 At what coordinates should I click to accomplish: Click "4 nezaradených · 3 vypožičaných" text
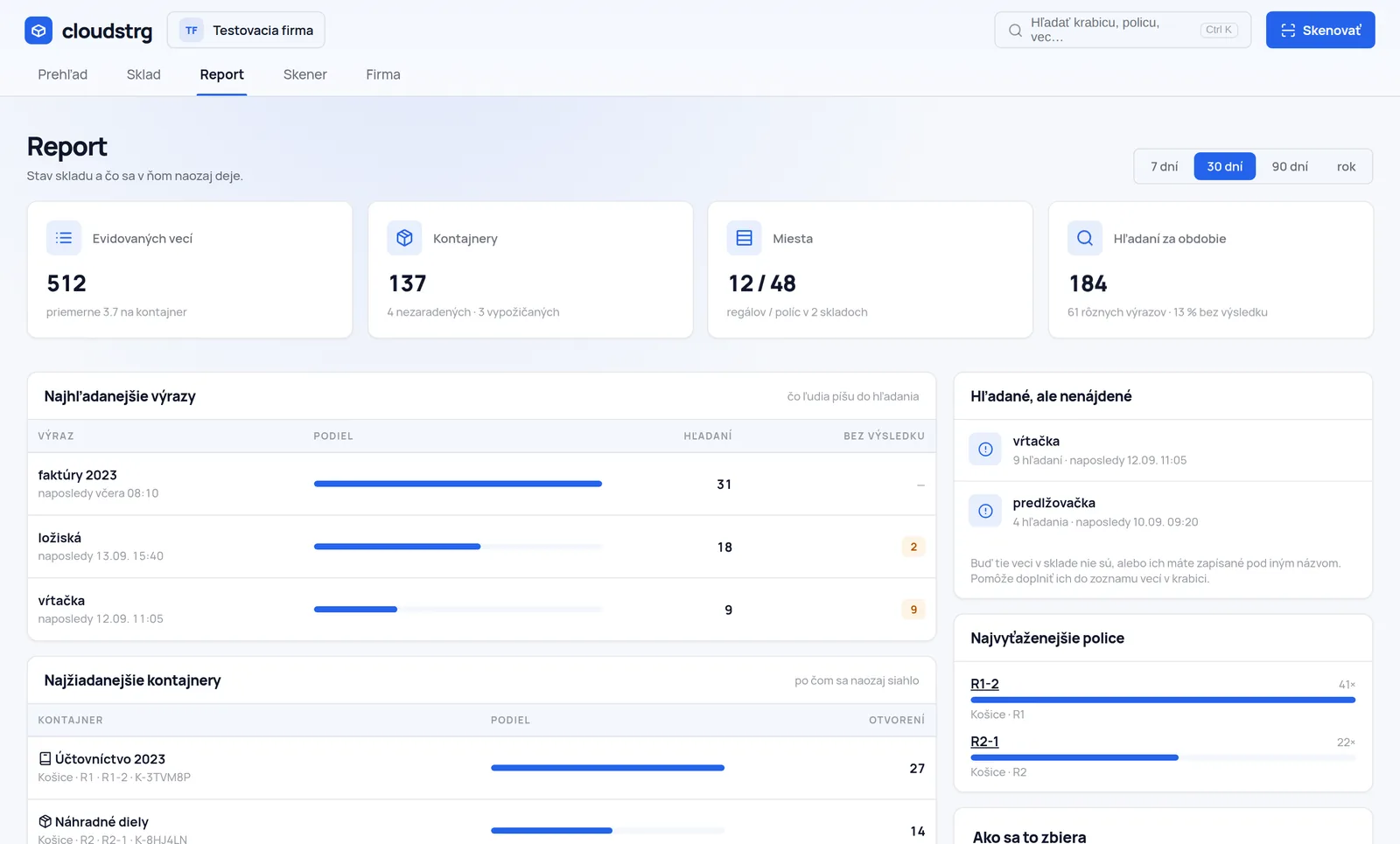coord(473,311)
